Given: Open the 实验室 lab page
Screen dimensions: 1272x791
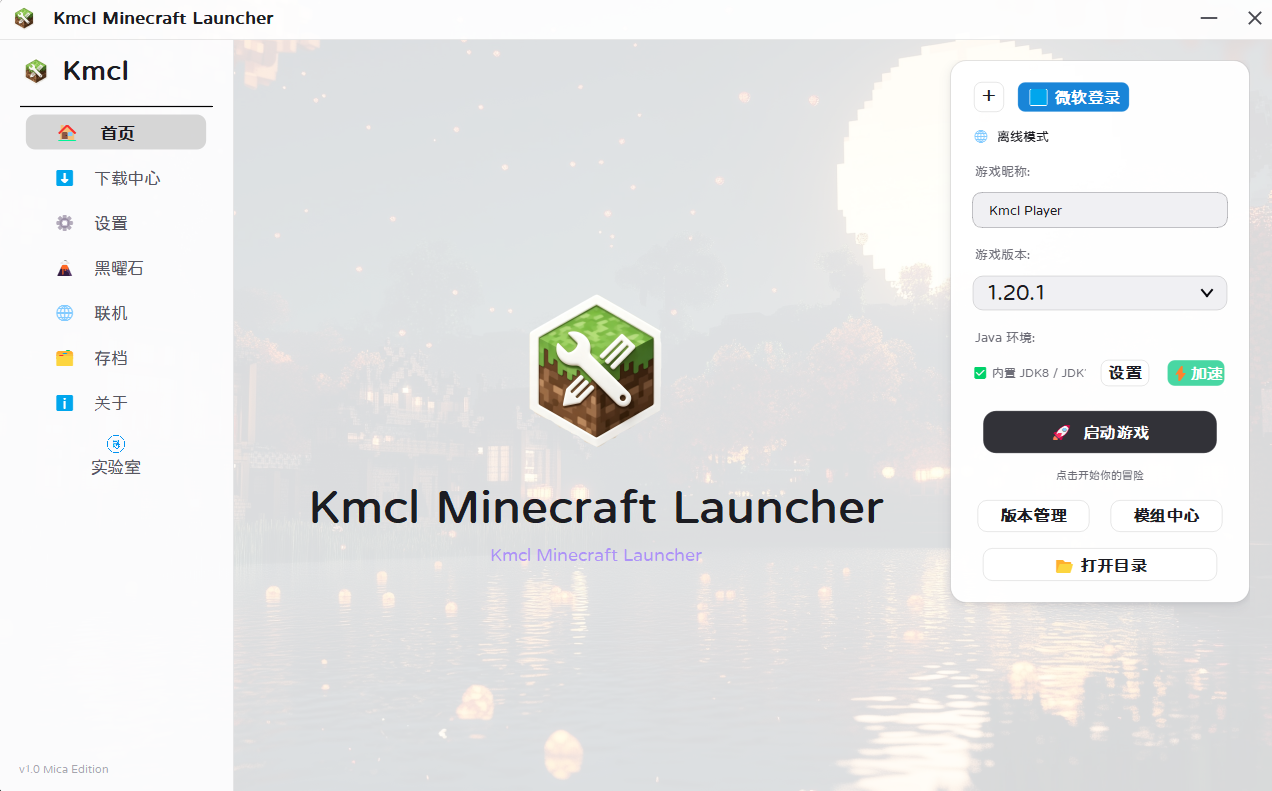Looking at the screenshot, I should click(x=116, y=456).
